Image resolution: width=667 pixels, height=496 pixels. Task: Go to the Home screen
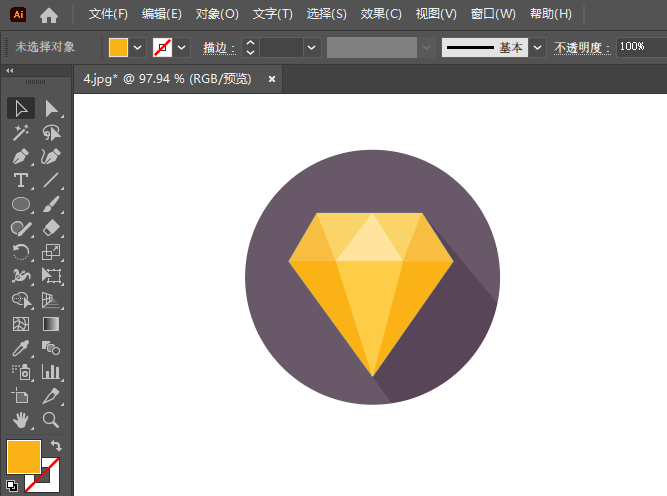49,15
